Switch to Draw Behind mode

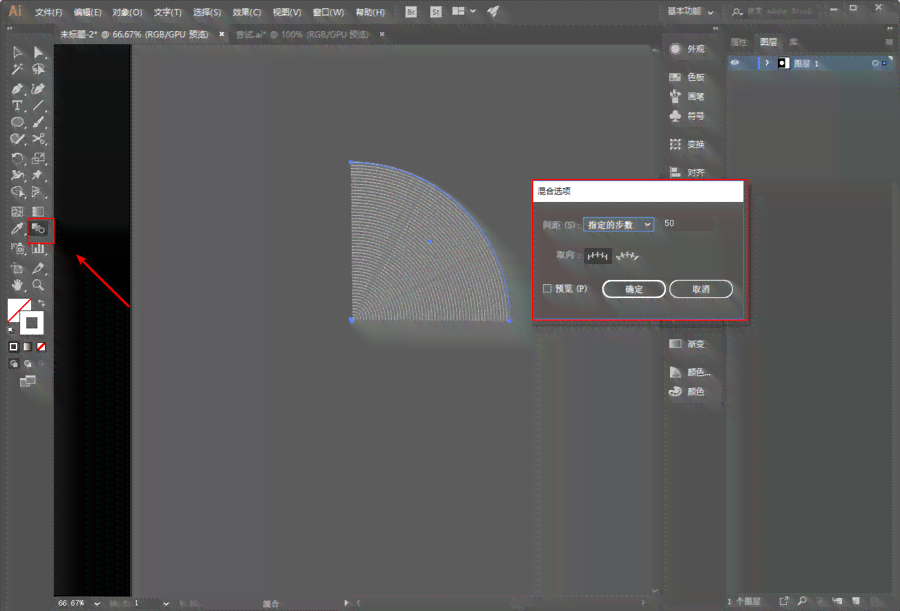28,363
